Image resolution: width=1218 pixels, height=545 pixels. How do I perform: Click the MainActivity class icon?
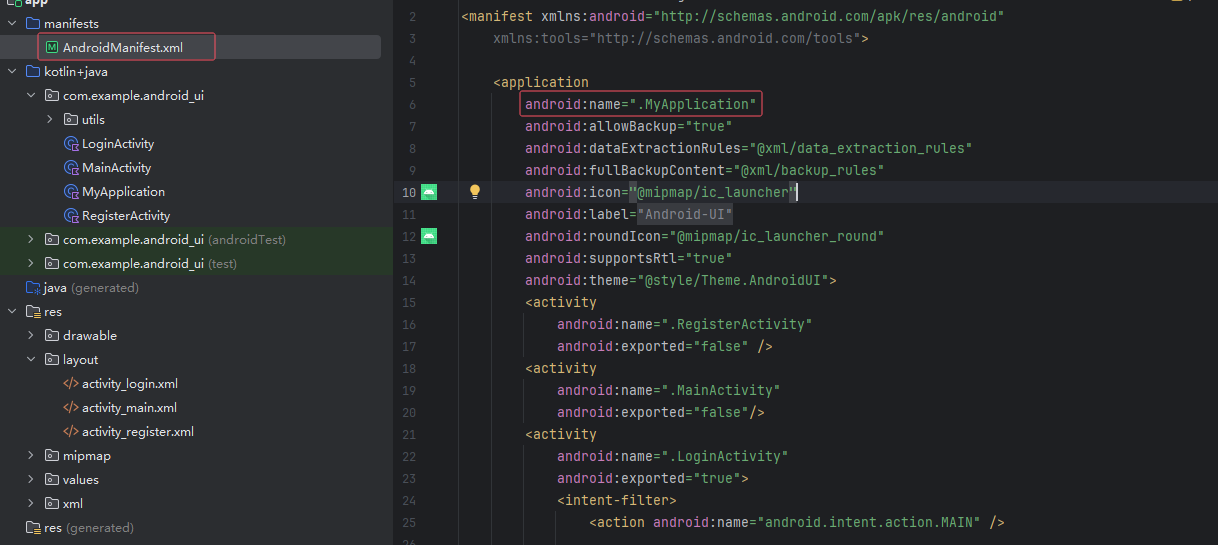[x=71, y=168]
